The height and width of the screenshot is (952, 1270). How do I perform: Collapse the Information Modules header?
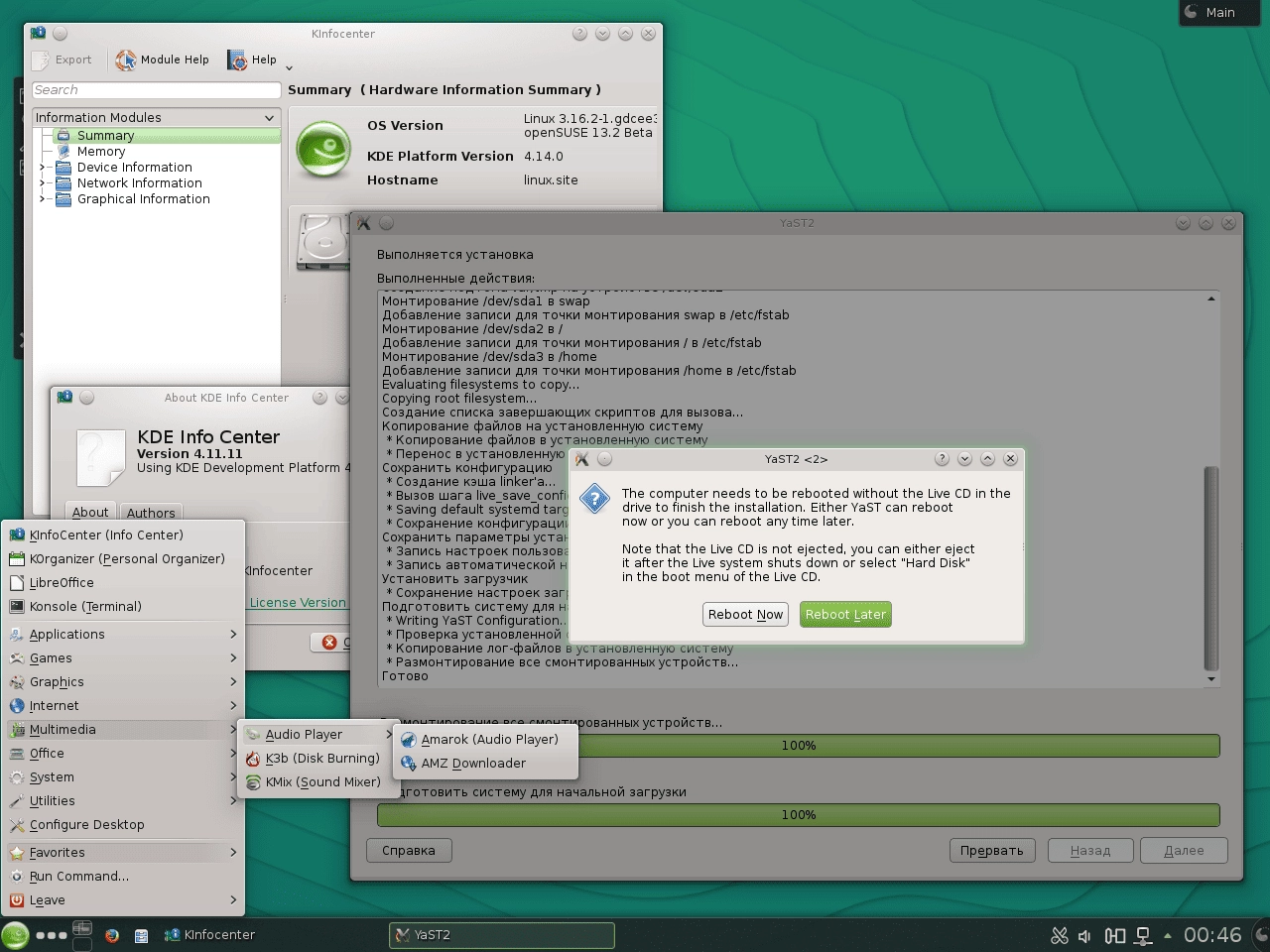[x=156, y=117]
